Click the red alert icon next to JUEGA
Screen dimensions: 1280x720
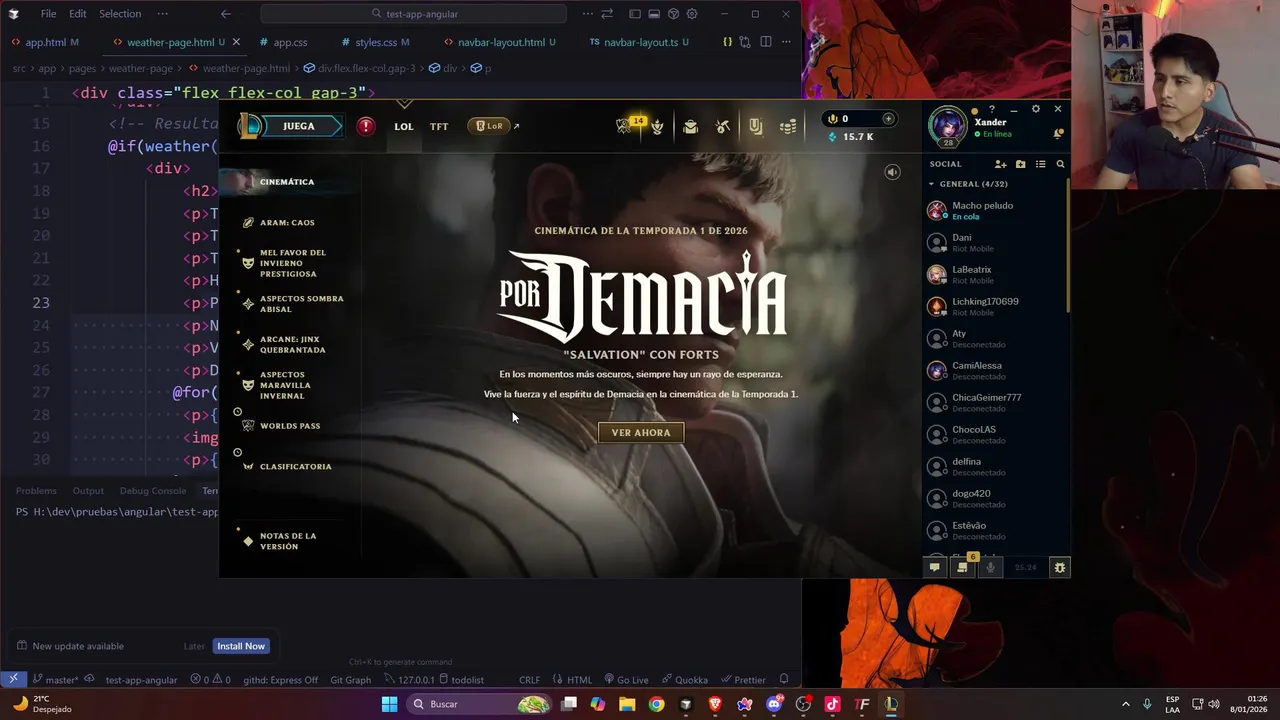[366, 126]
